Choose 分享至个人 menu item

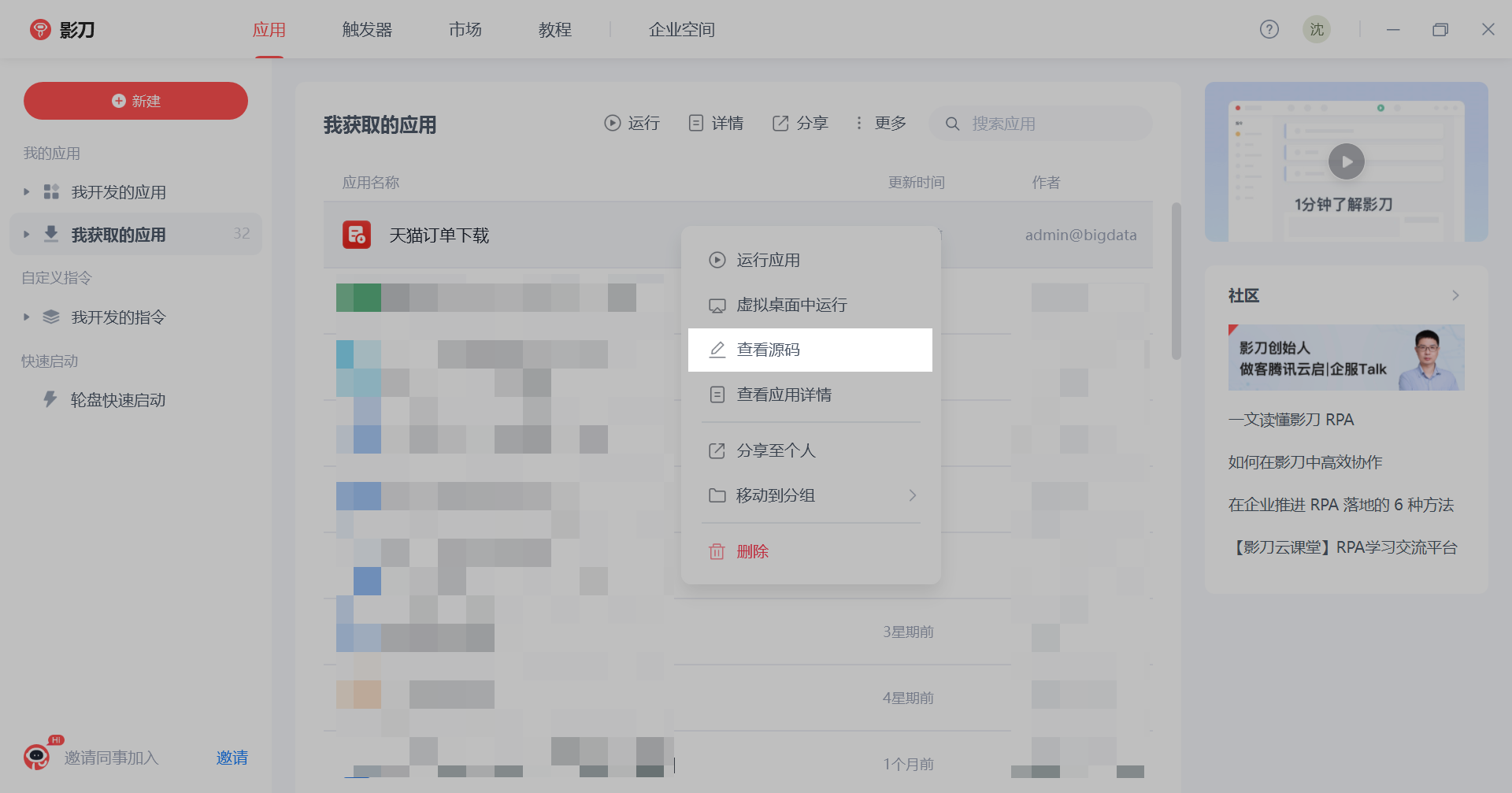point(810,450)
